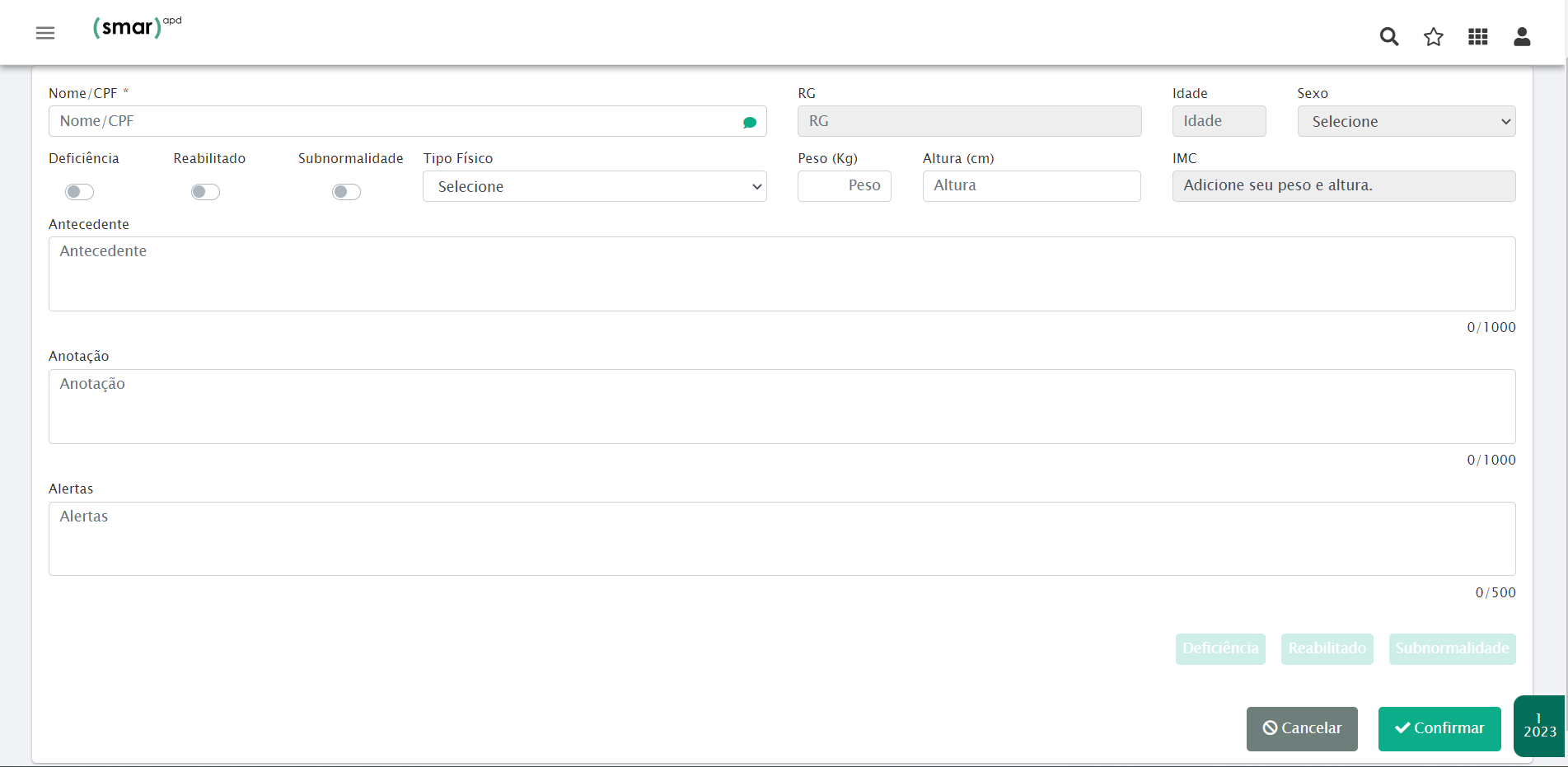The image size is (1568, 767).
Task: Click the Cancelar button
Action: pos(1302,728)
